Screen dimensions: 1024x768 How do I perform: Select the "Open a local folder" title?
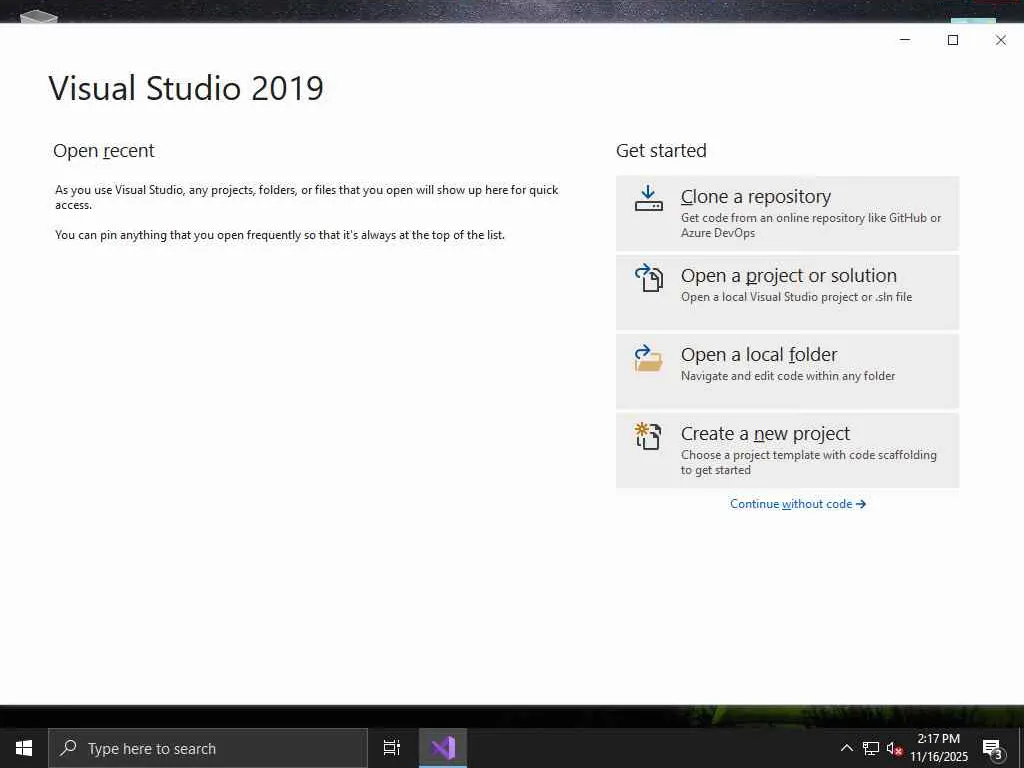758,355
